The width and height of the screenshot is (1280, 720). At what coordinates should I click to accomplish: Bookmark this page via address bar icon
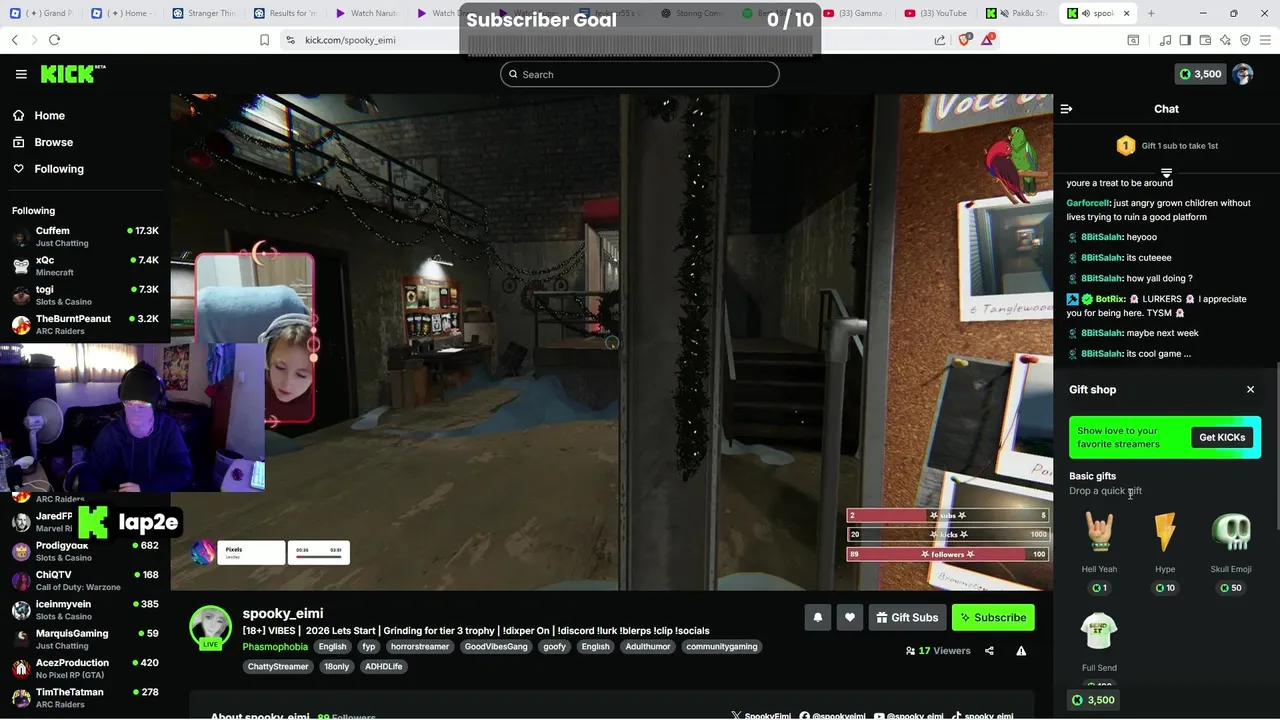click(x=264, y=40)
